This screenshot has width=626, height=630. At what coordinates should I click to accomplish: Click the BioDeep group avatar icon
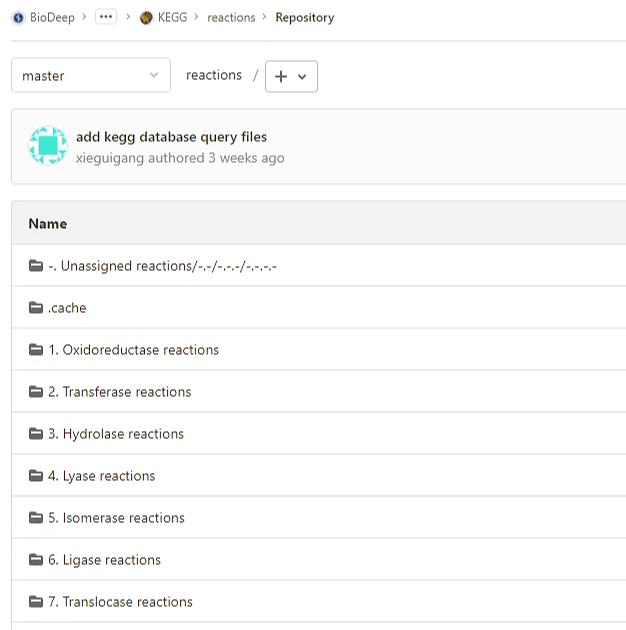(18, 18)
